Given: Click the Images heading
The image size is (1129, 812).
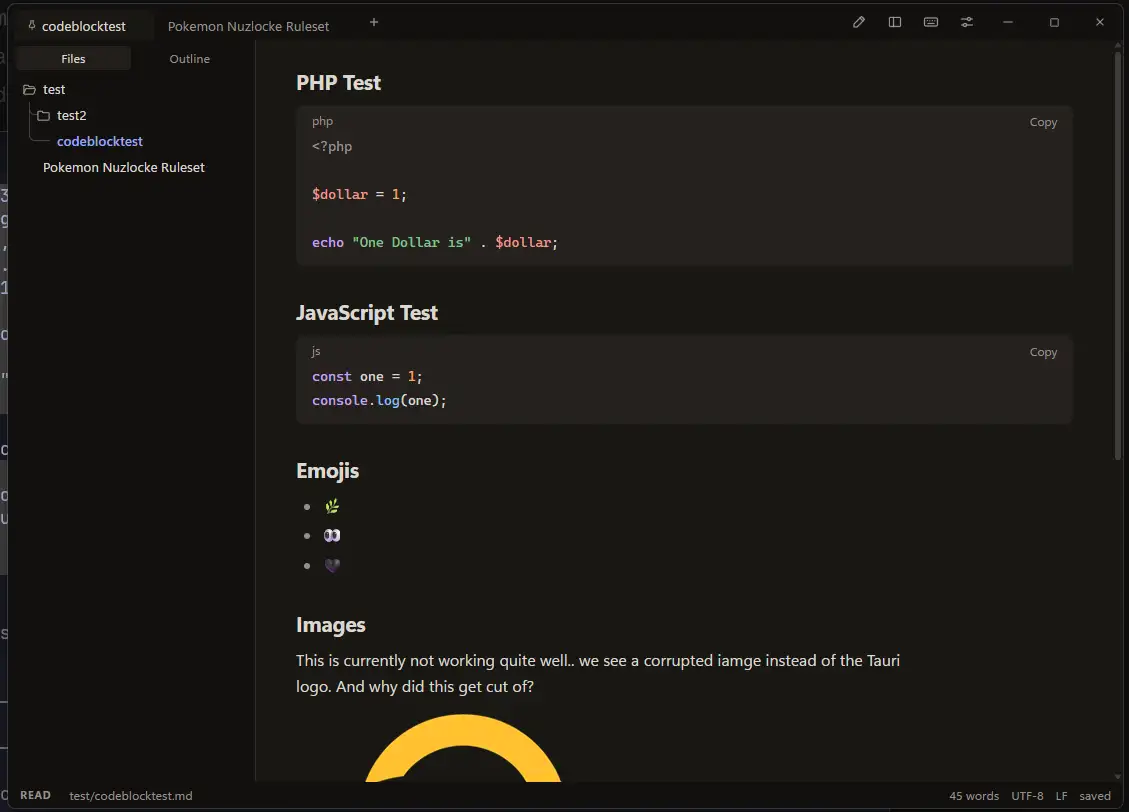Looking at the screenshot, I should (330, 625).
